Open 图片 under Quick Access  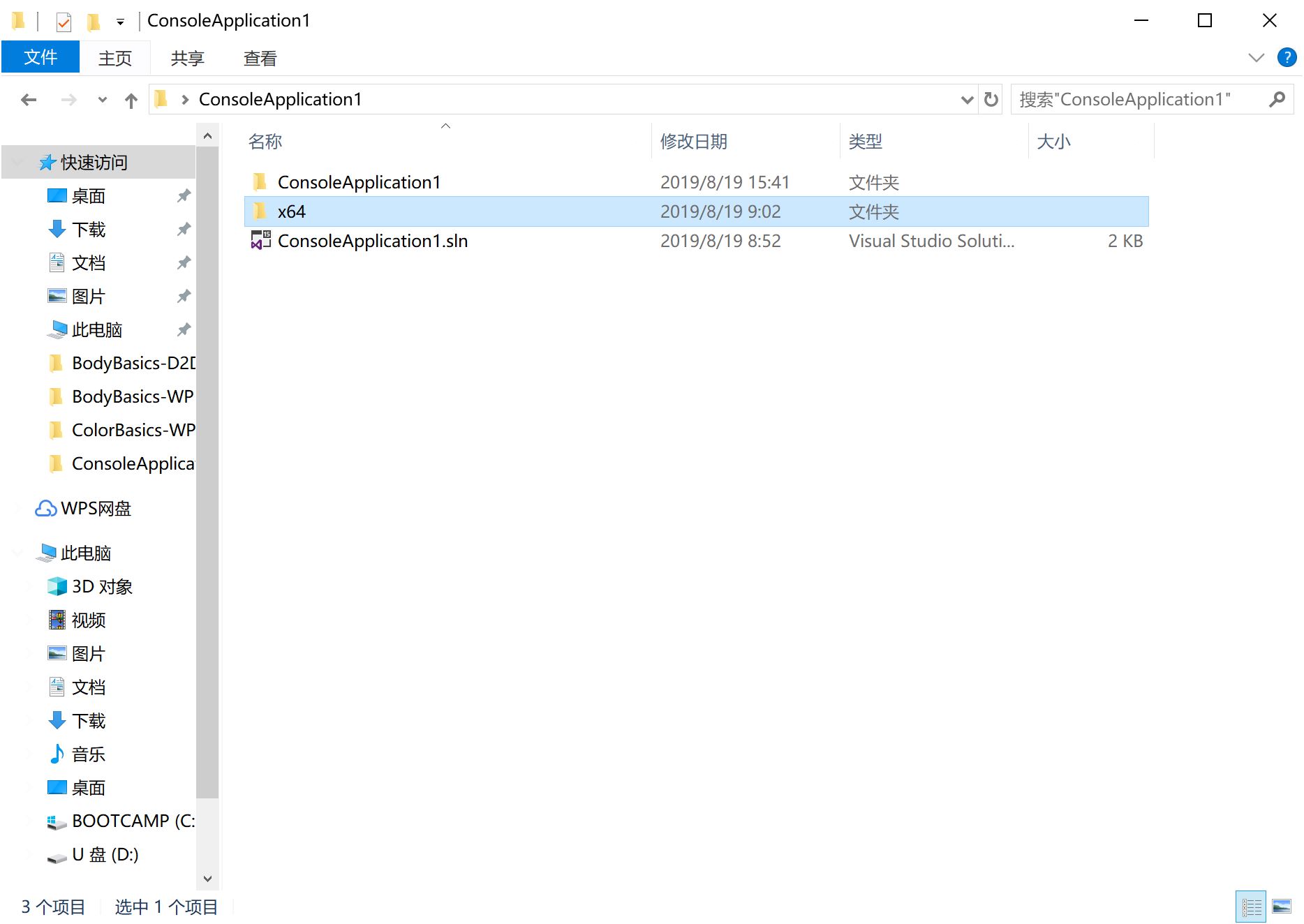click(x=88, y=297)
